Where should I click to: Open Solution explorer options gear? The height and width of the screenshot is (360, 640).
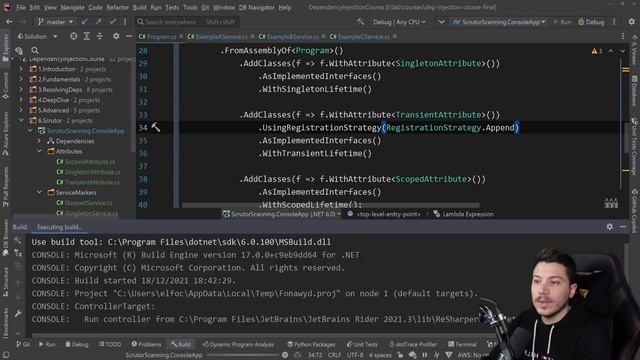pyautogui.click(x=116, y=36)
